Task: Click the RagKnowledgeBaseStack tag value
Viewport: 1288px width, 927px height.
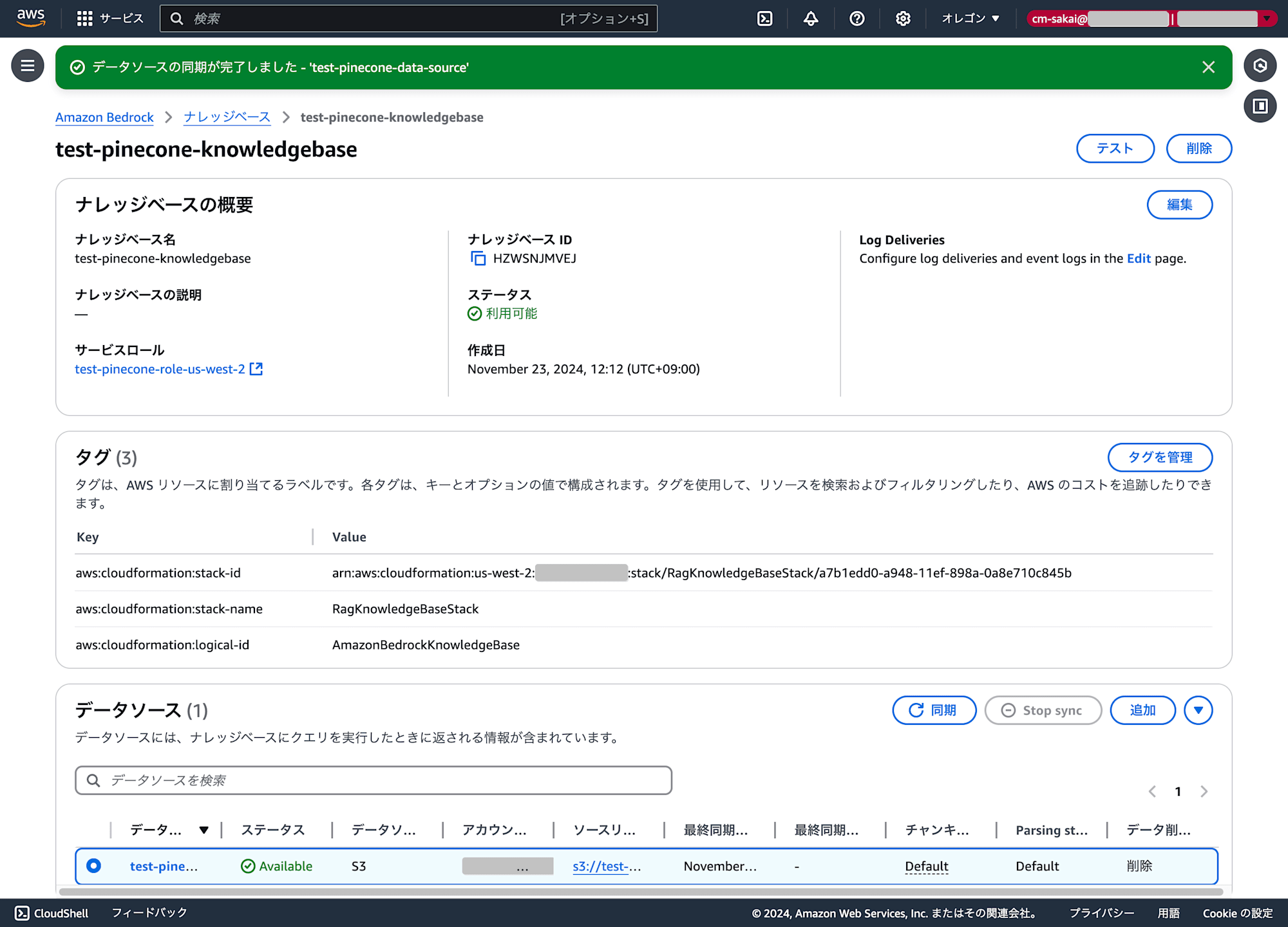Action: click(x=405, y=608)
